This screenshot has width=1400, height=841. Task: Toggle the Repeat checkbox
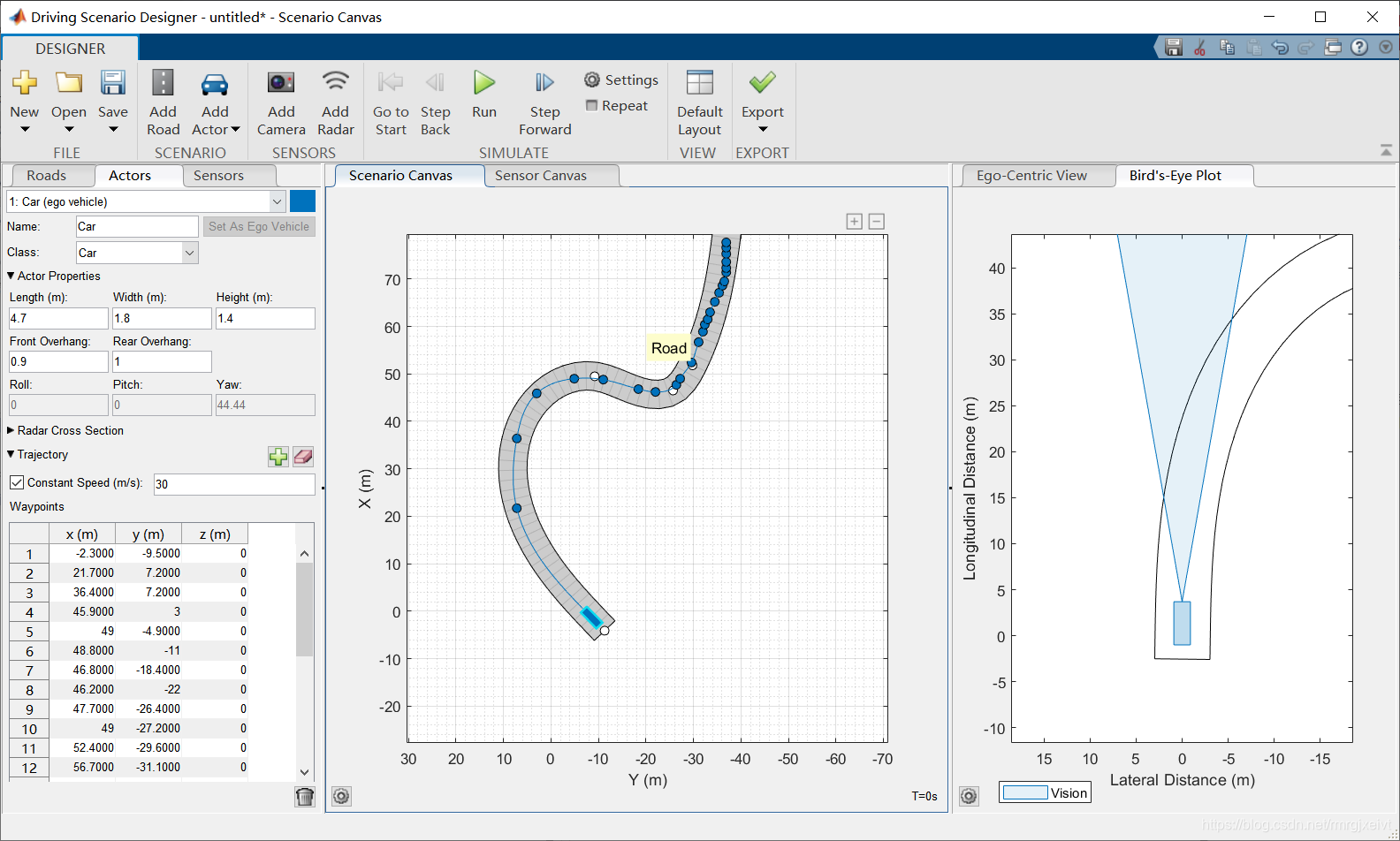pos(592,105)
